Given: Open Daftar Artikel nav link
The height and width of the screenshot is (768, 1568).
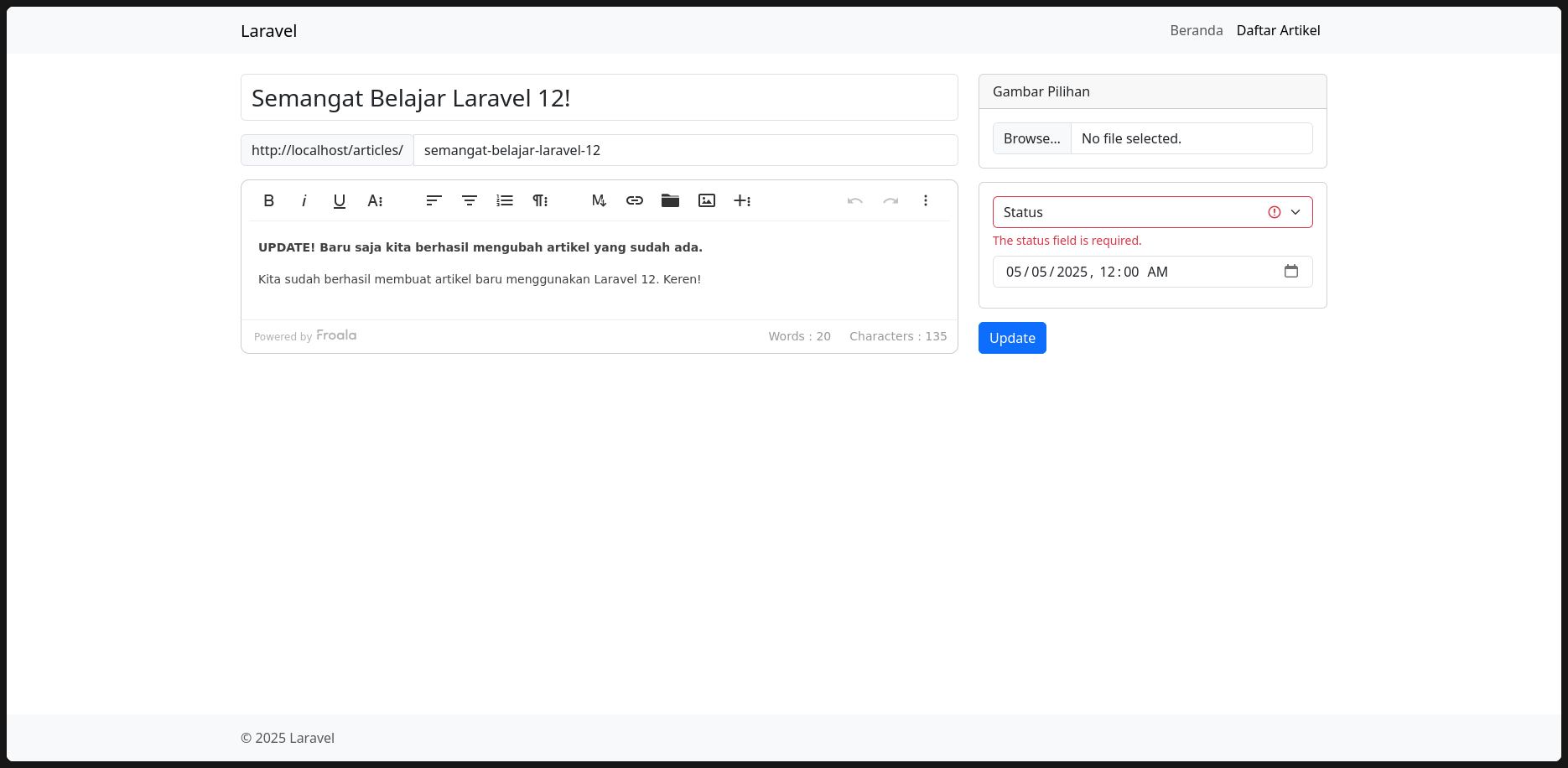Looking at the screenshot, I should 1279,30.
